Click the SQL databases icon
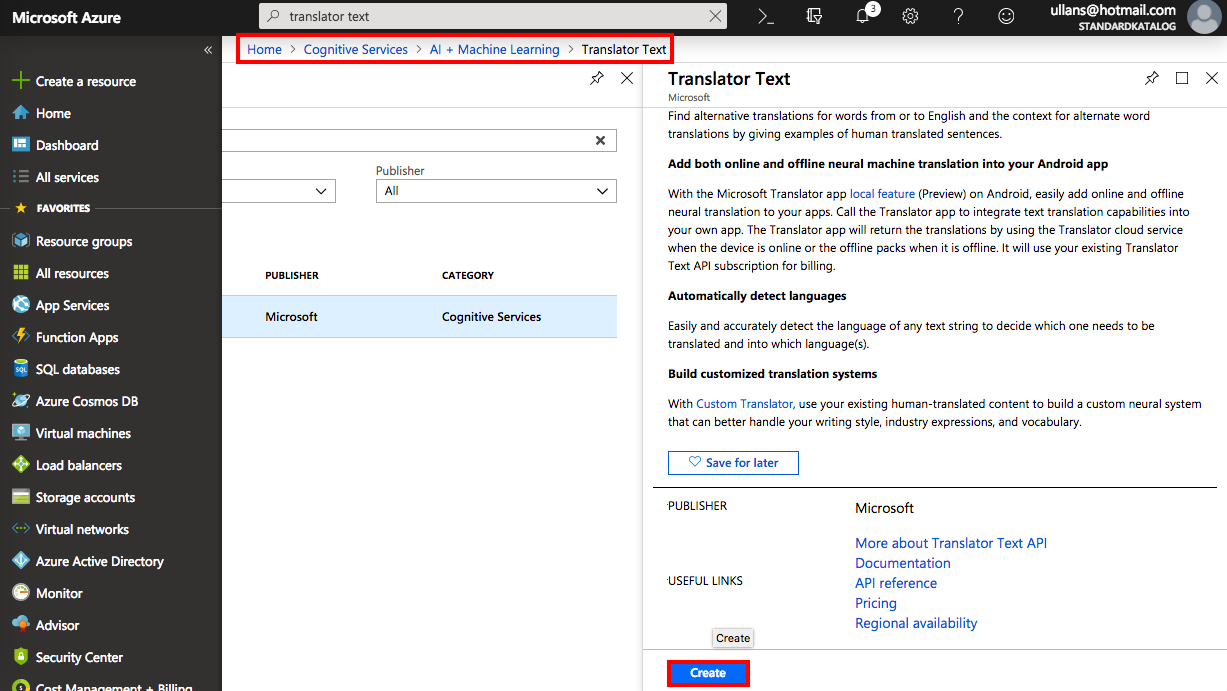The image size is (1227, 691). pos(20,369)
